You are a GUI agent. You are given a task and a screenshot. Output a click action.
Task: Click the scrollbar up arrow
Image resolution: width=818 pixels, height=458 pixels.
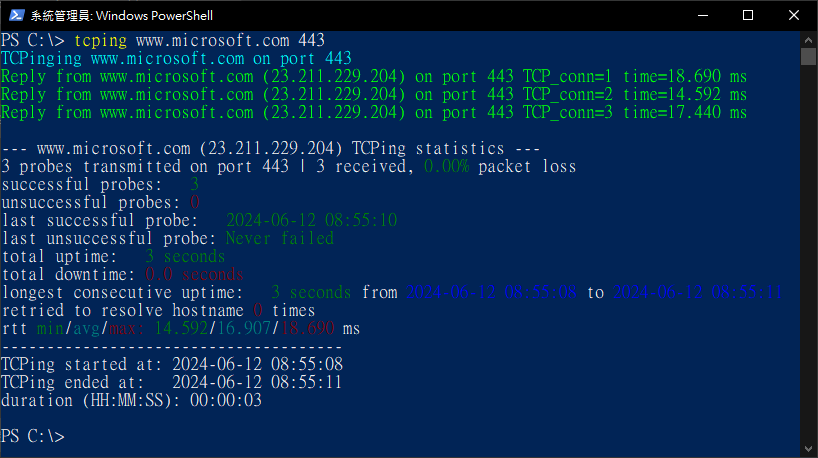point(808,40)
